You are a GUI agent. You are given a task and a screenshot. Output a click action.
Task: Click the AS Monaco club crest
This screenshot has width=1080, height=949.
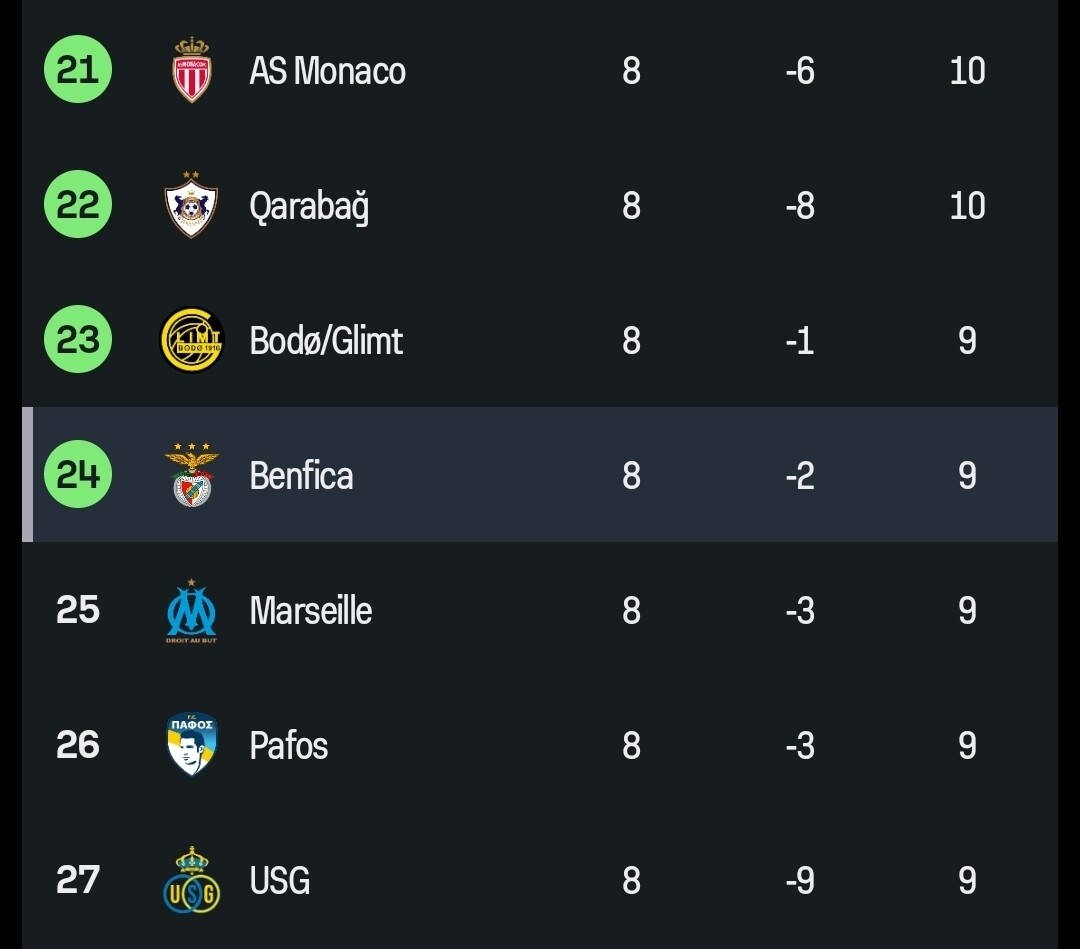(191, 70)
